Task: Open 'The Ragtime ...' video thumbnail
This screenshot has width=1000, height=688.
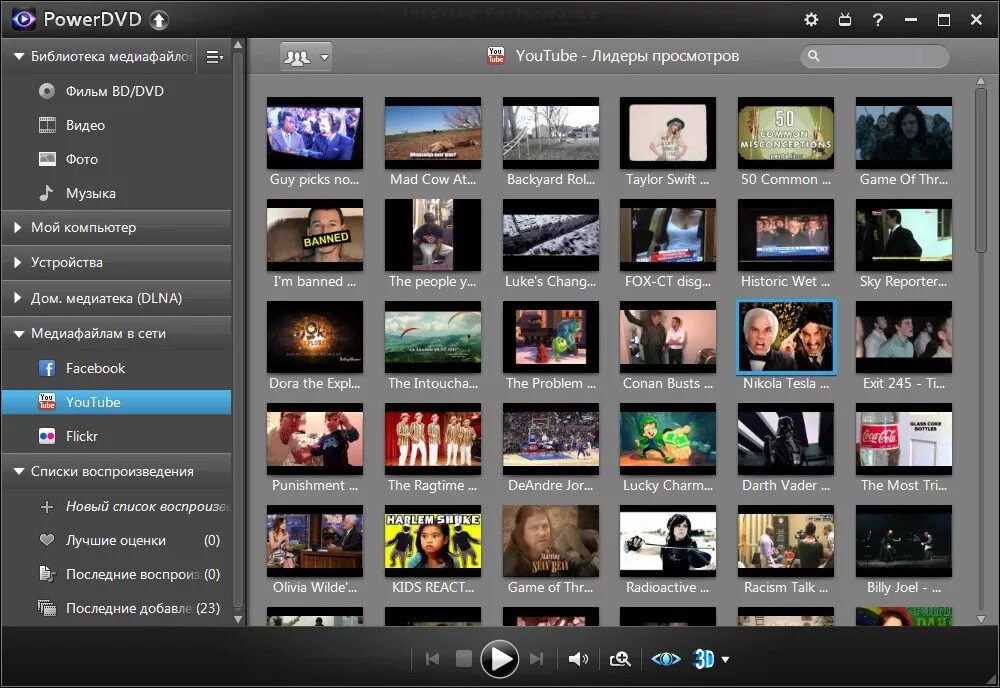Action: tap(433, 439)
